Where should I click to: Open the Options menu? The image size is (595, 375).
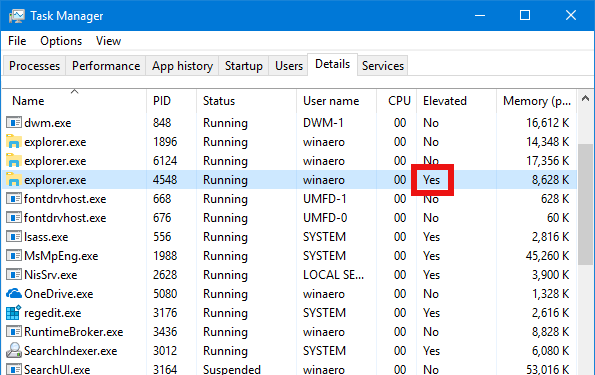[x=61, y=41]
